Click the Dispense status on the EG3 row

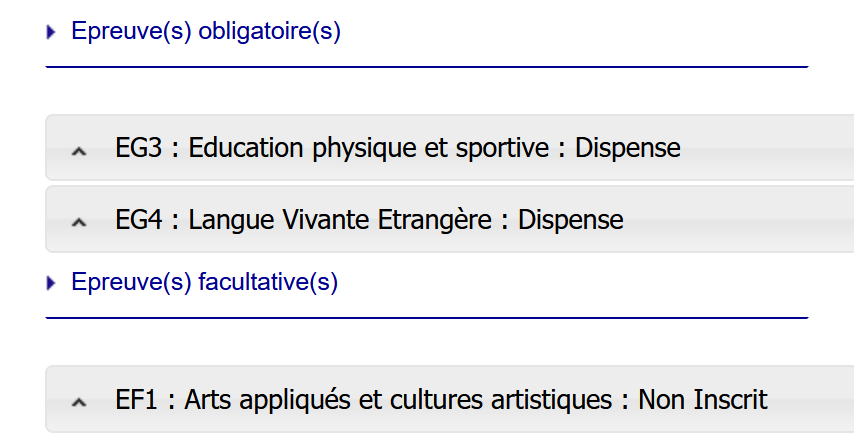pyautogui.click(x=628, y=148)
